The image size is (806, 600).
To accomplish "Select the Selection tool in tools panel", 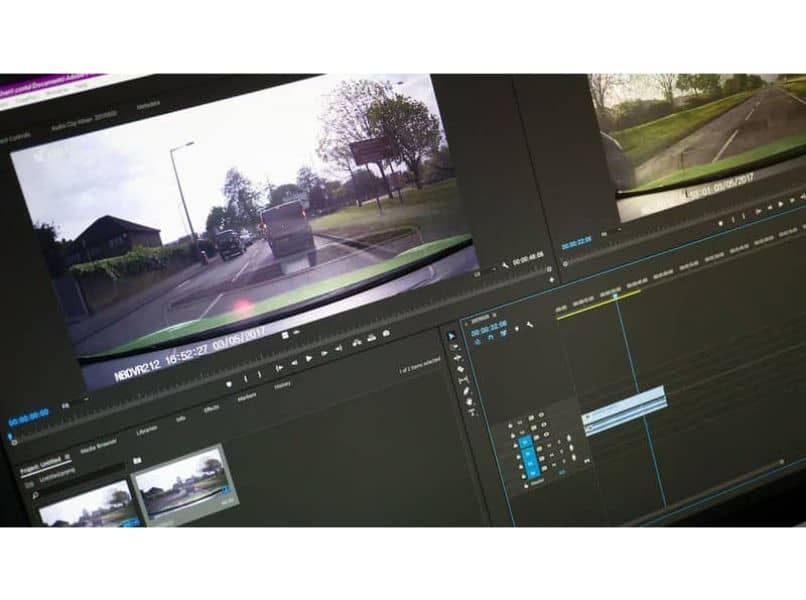I will (451, 337).
